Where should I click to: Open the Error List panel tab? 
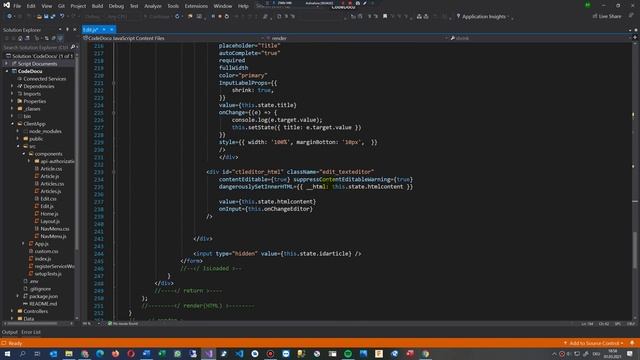point(31,332)
